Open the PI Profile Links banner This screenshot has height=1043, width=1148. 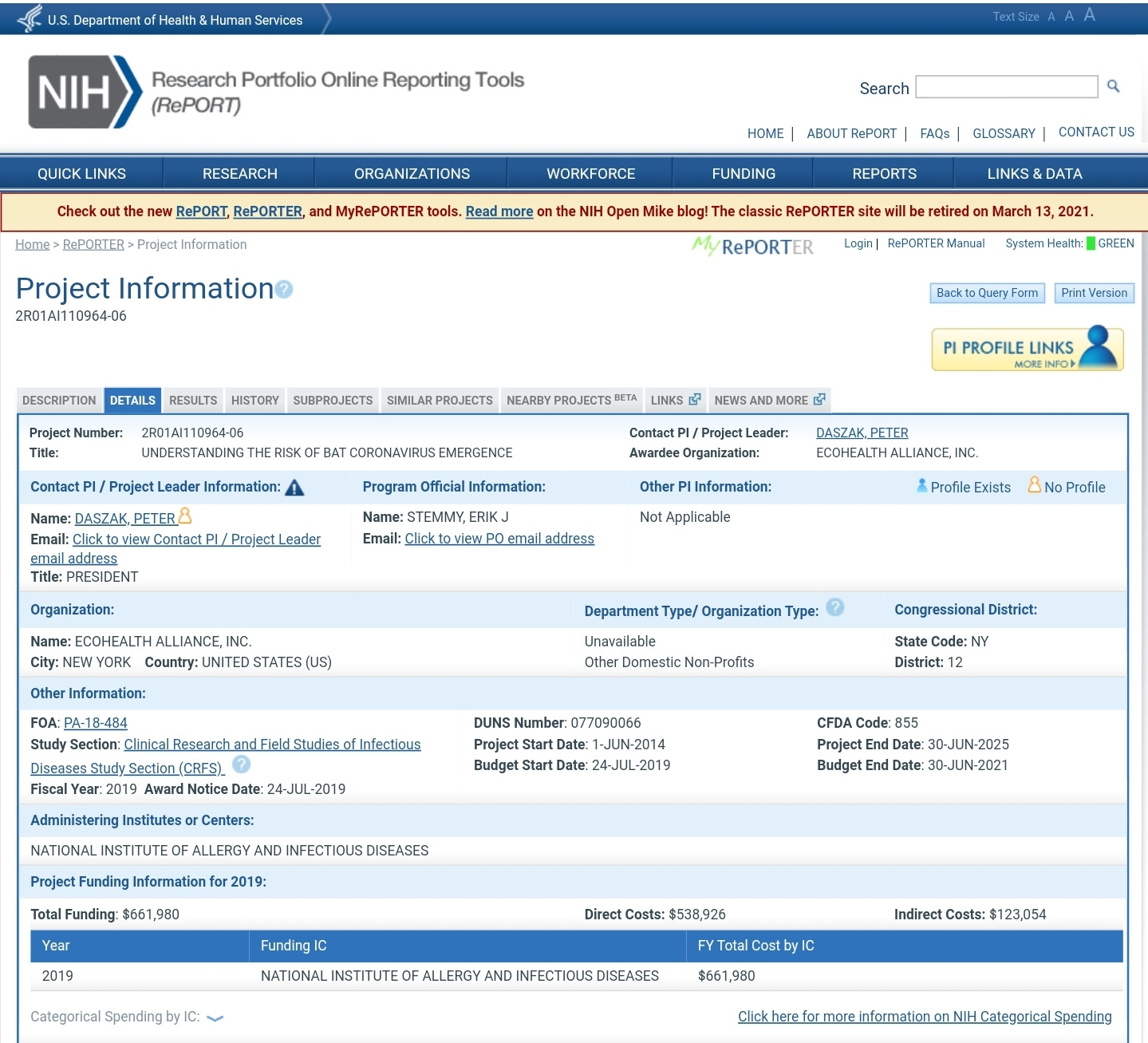pyautogui.click(x=1028, y=349)
